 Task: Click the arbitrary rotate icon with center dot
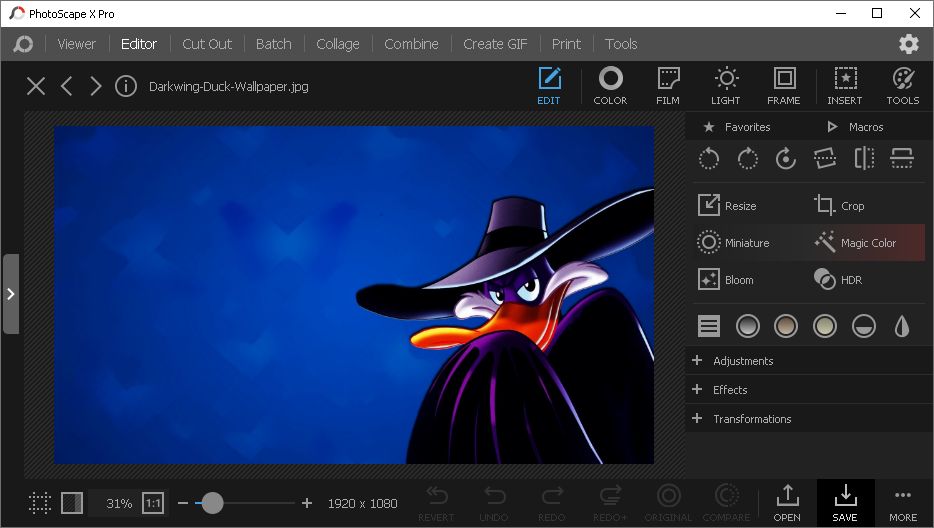tap(786, 159)
